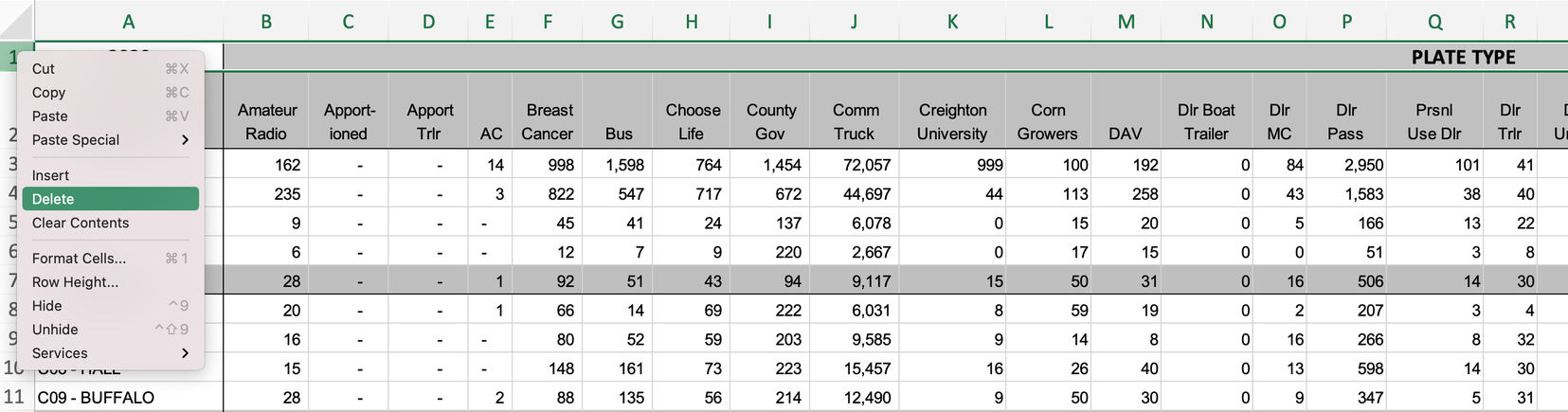
Task: Choose Insert from the context menu
Action: tap(110, 175)
